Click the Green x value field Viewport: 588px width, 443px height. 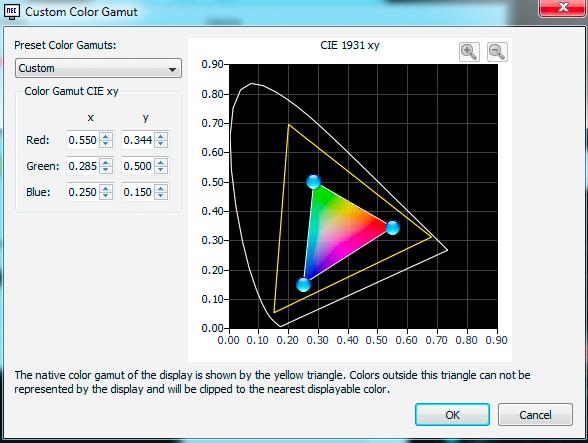click(83, 166)
